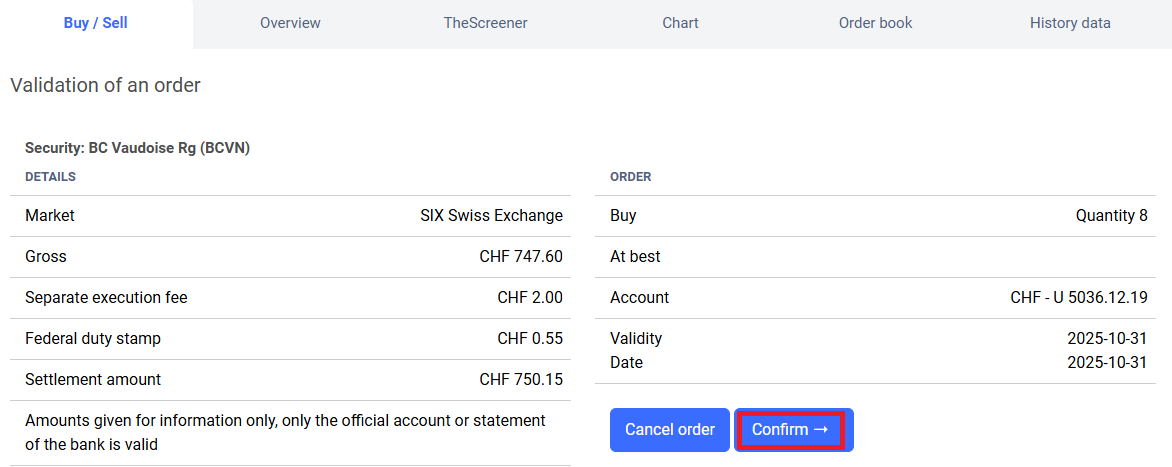Switch to History data tab
The width and height of the screenshot is (1172, 467).
click(x=1070, y=23)
